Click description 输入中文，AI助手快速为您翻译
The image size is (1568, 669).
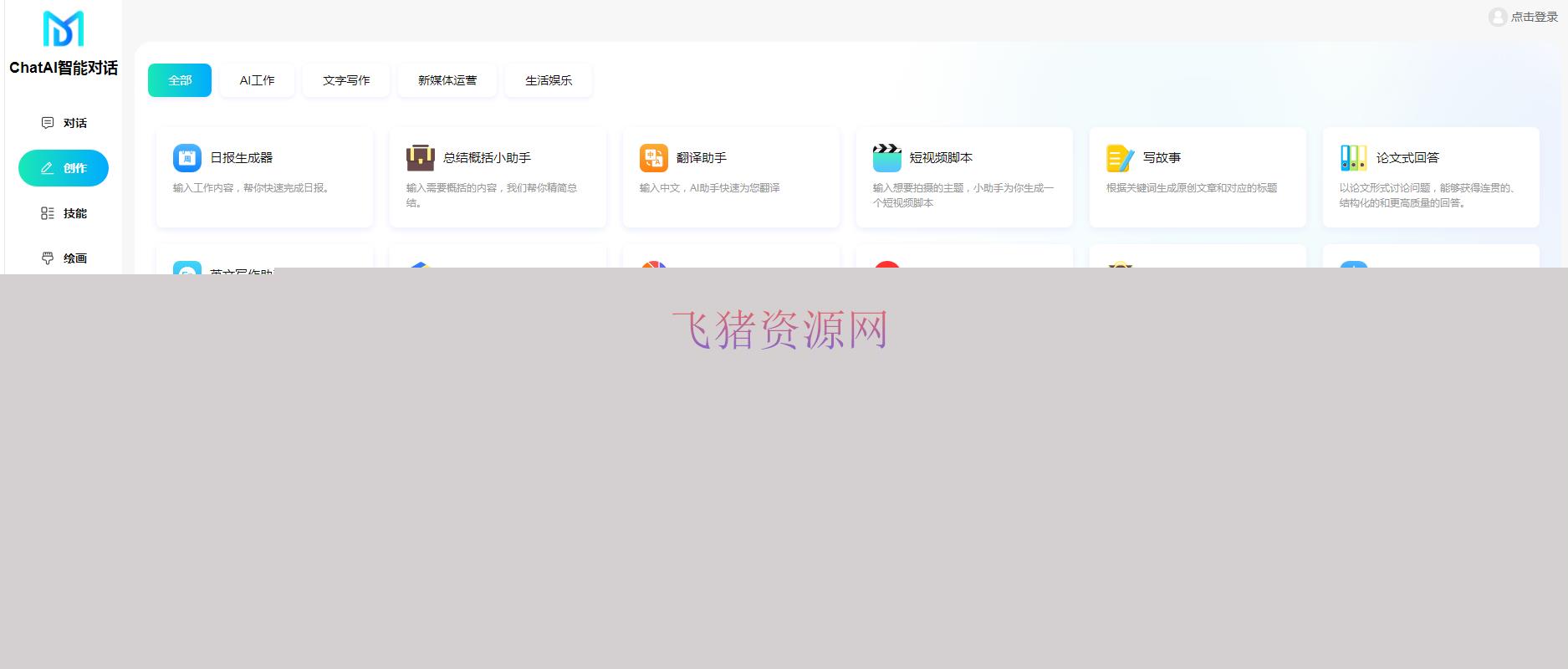point(710,188)
